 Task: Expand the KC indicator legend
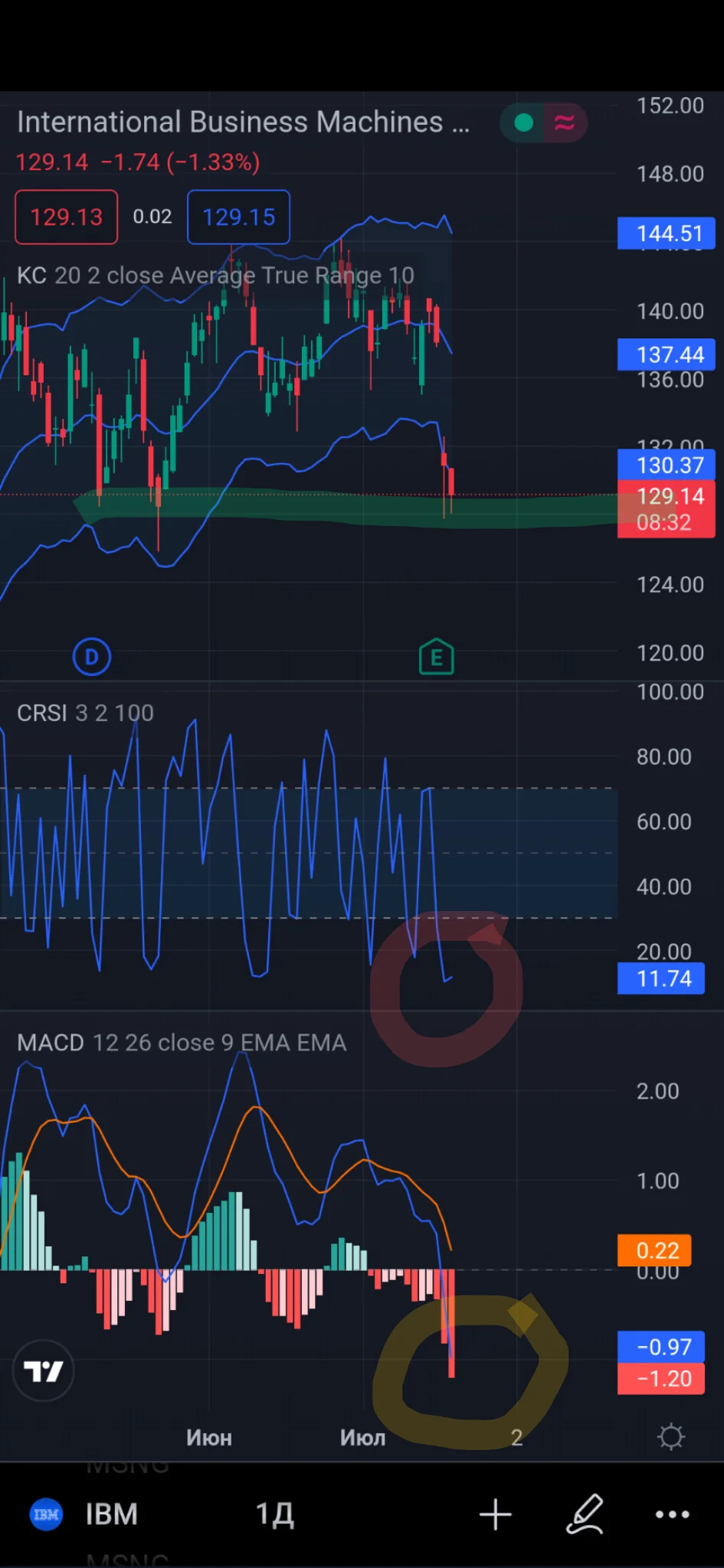coord(215,276)
